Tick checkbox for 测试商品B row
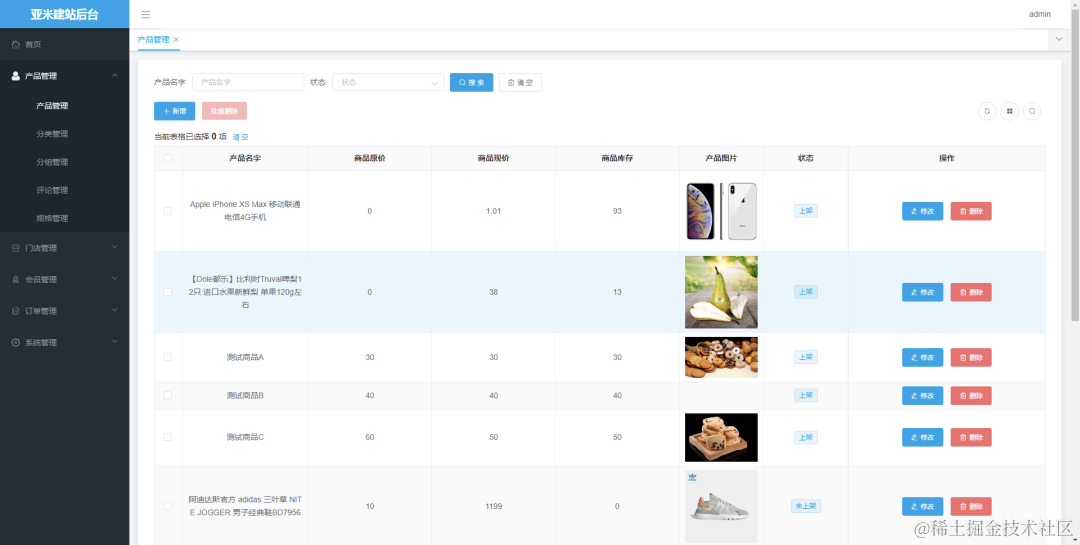The height and width of the screenshot is (545, 1080). click(x=167, y=395)
